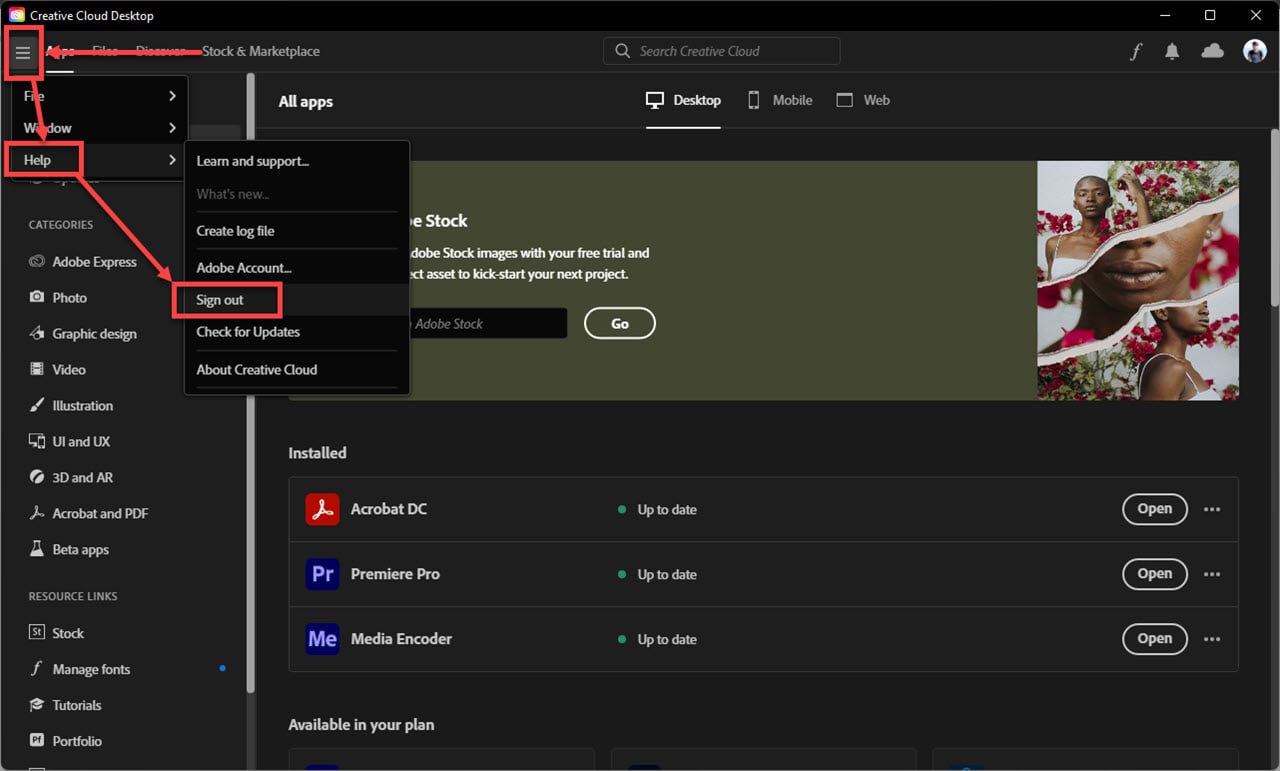Click the Adobe Stock banner photo
The width and height of the screenshot is (1280, 771).
point(1138,281)
